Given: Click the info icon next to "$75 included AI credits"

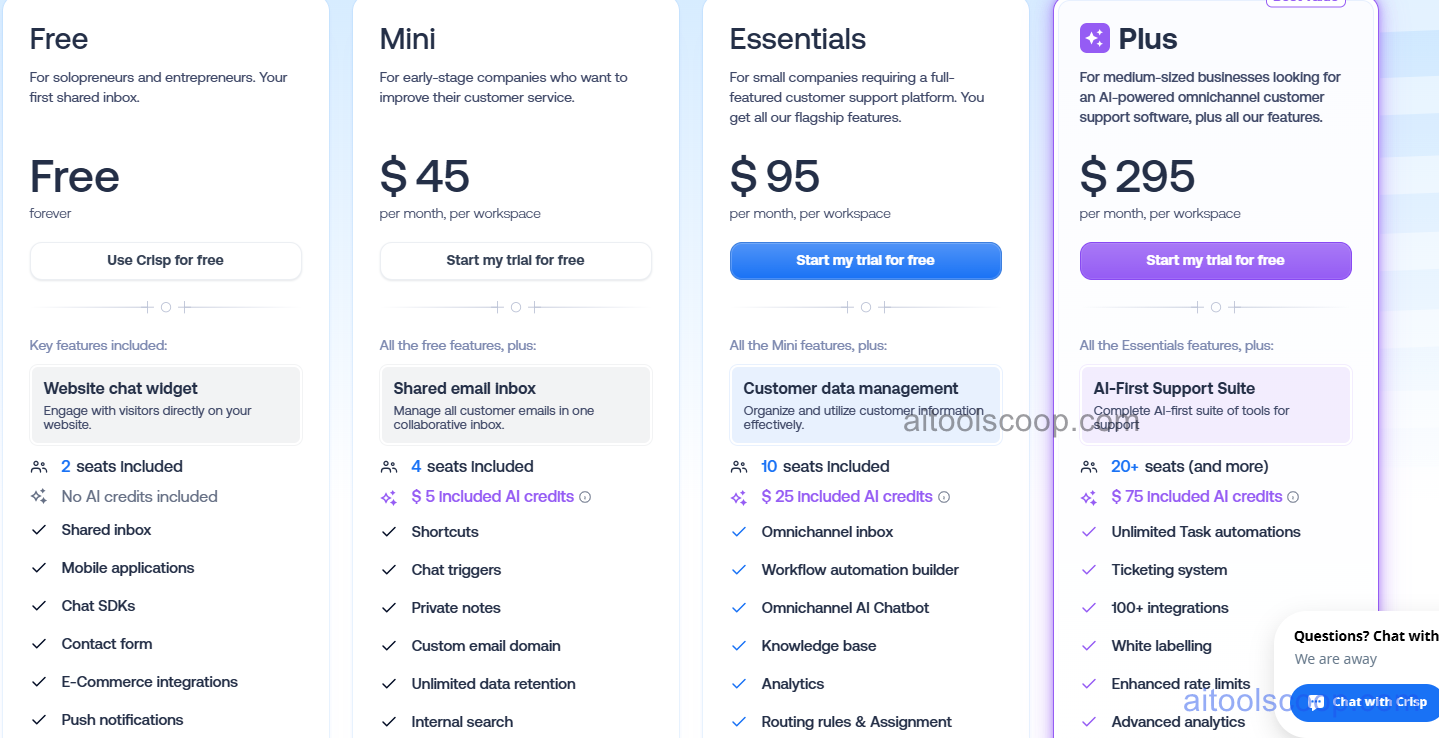Looking at the screenshot, I should pyautogui.click(x=1293, y=496).
